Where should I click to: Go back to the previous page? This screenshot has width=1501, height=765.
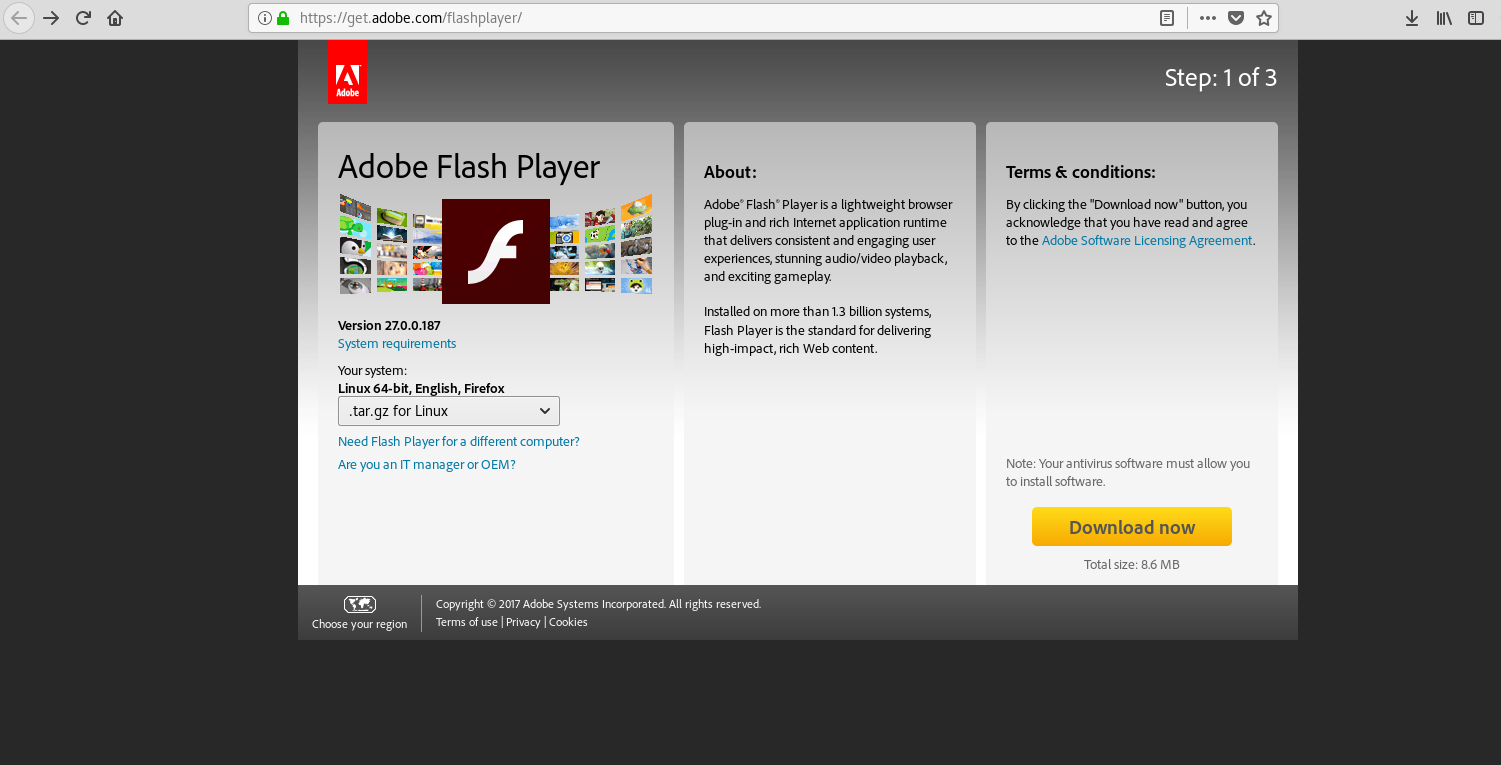(19, 18)
